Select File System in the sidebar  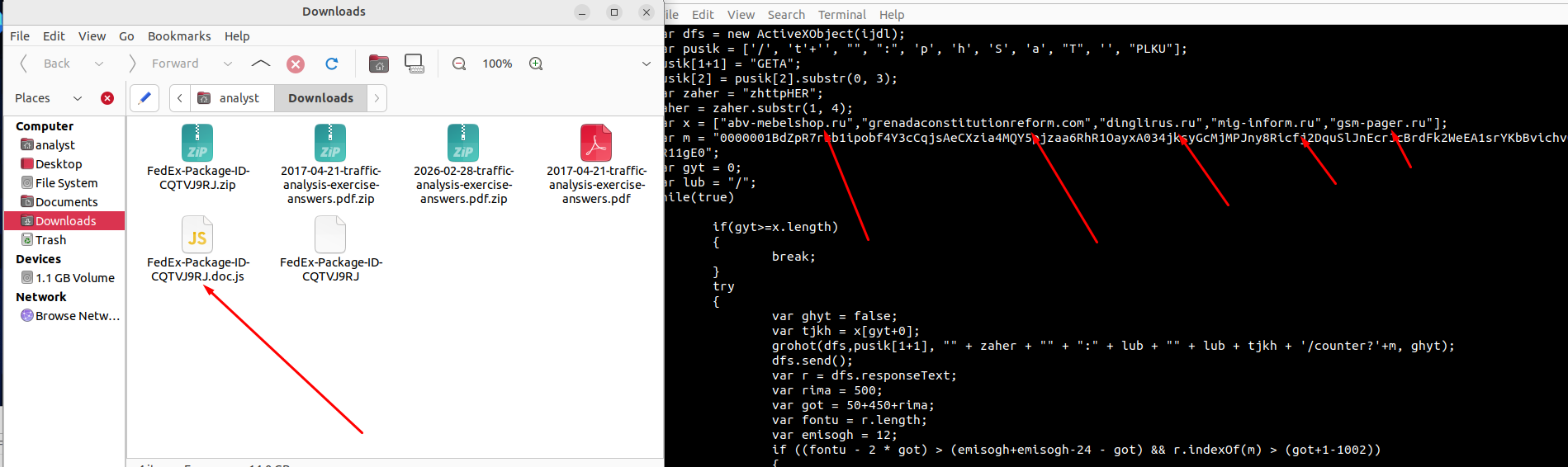tap(64, 183)
